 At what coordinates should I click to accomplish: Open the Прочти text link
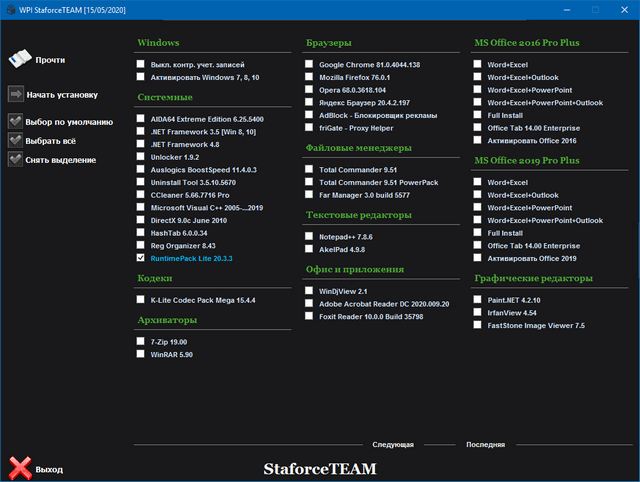(50, 60)
